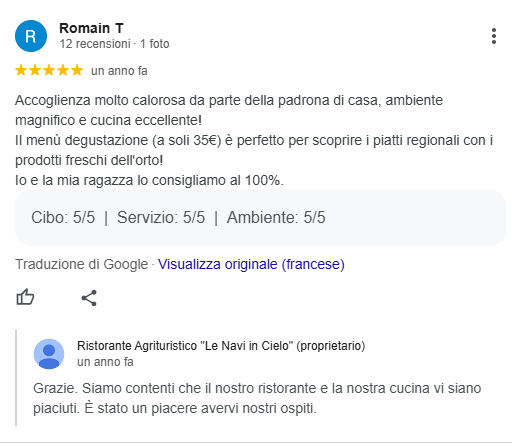Click Romain T's blue R avatar

click(31, 36)
